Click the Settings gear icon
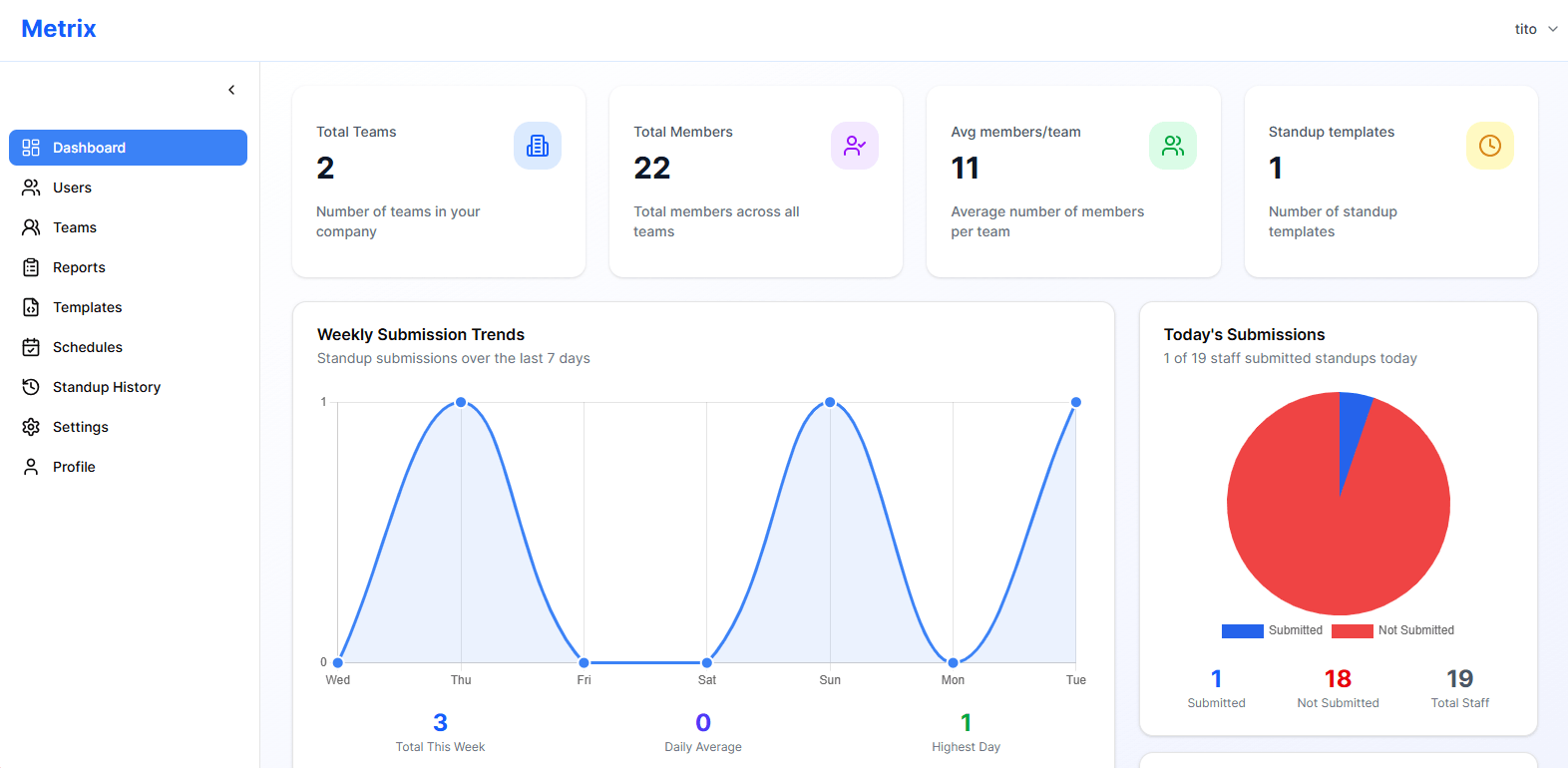This screenshot has height=768, width=1568. click(x=31, y=427)
